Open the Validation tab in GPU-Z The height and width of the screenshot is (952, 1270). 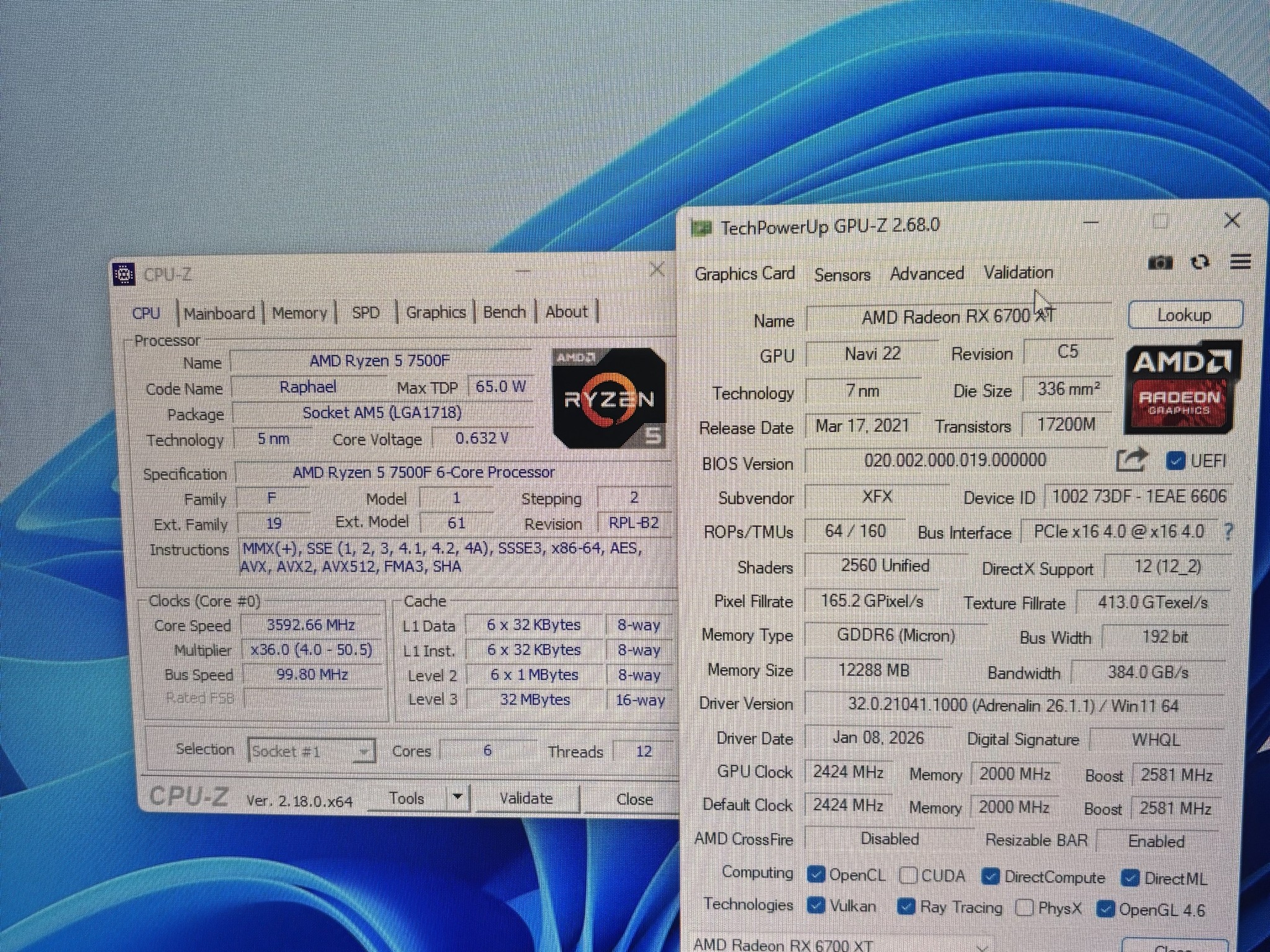(x=1018, y=272)
